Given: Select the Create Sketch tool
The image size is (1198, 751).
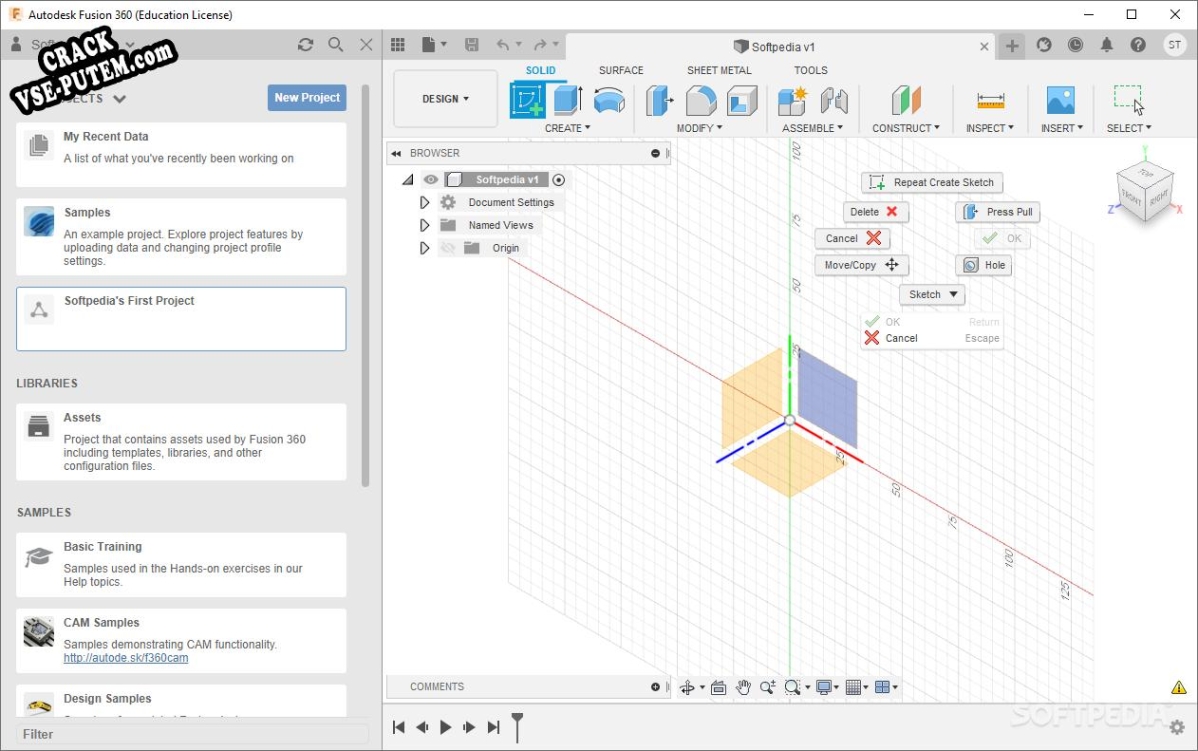Looking at the screenshot, I should click(x=527, y=100).
